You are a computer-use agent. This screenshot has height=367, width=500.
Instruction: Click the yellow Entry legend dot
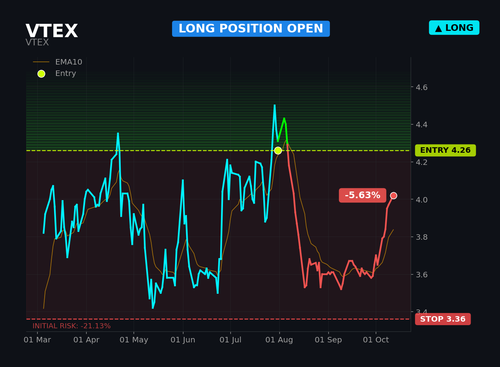tap(41, 74)
